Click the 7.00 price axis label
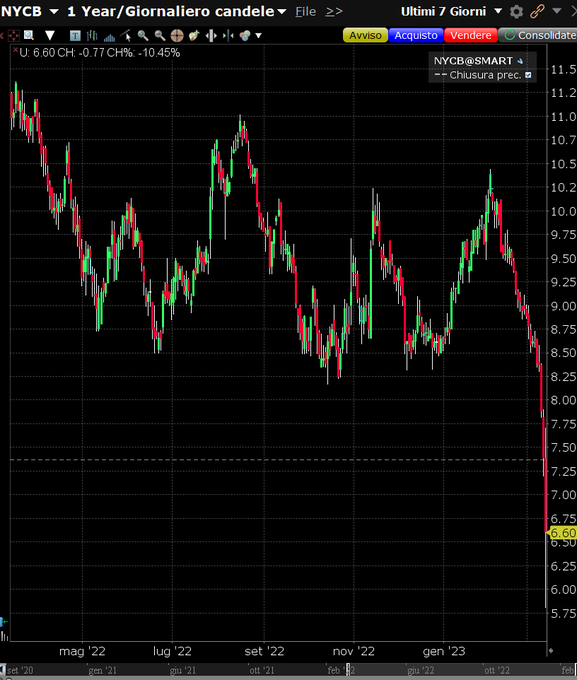 (563, 494)
